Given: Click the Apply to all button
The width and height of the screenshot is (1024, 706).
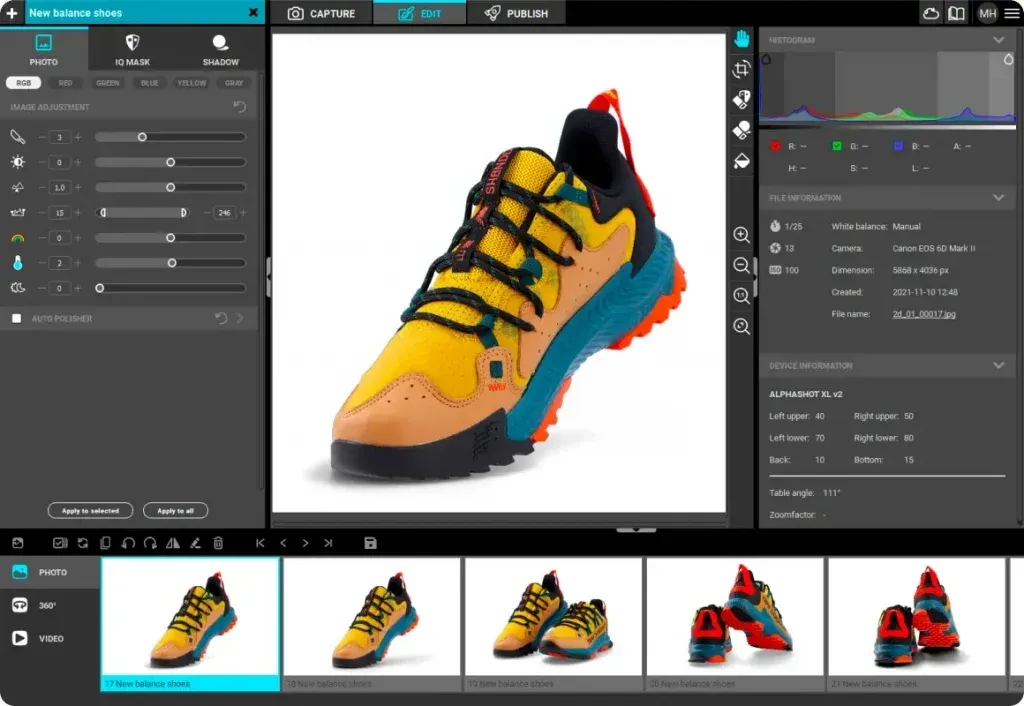Looking at the screenshot, I should click(x=175, y=511).
